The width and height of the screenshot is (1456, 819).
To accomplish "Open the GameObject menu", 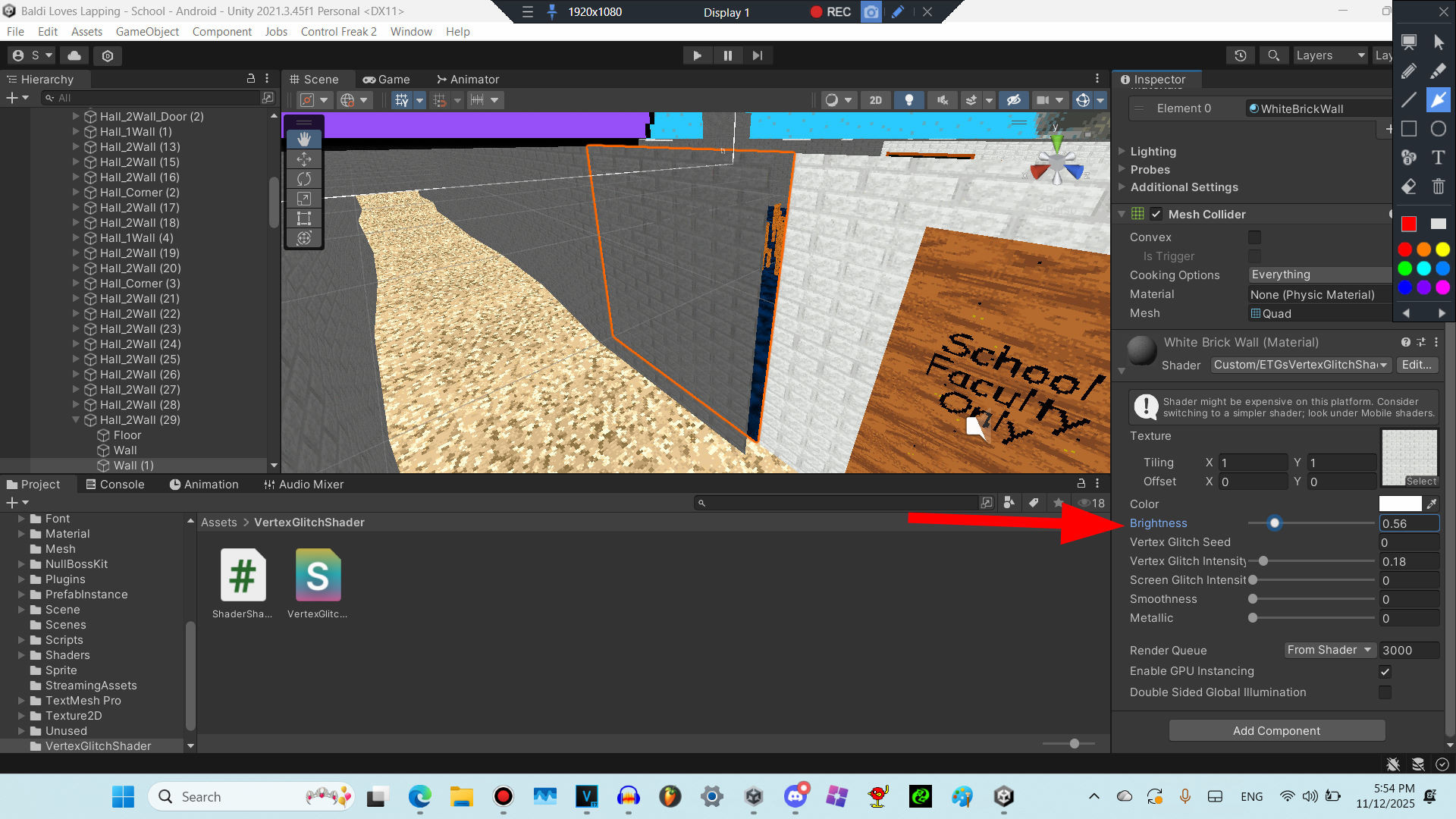I will click(x=147, y=31).
